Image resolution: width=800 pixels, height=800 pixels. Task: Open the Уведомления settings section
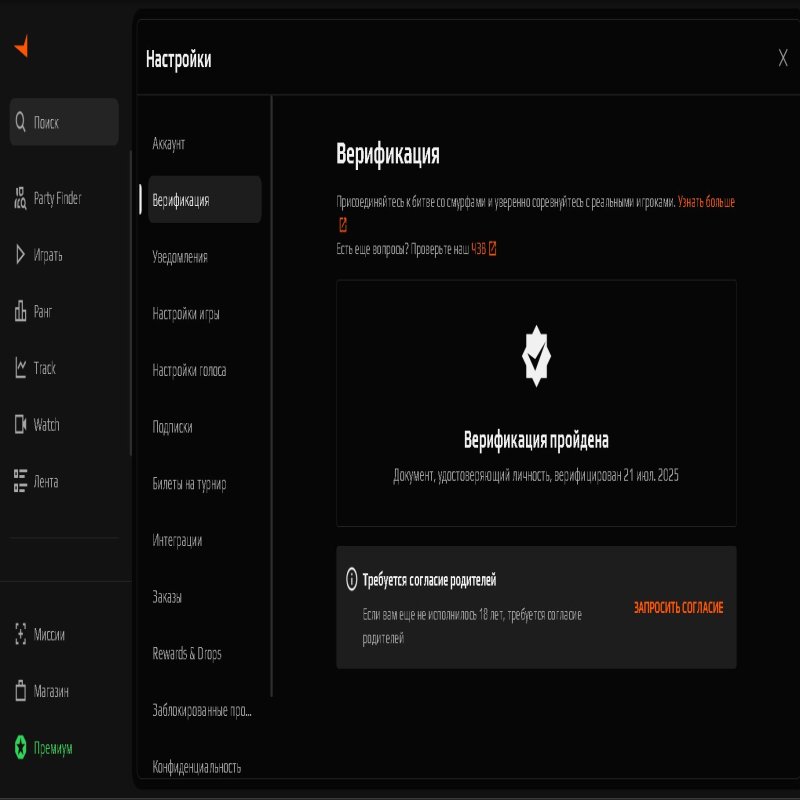180,257
